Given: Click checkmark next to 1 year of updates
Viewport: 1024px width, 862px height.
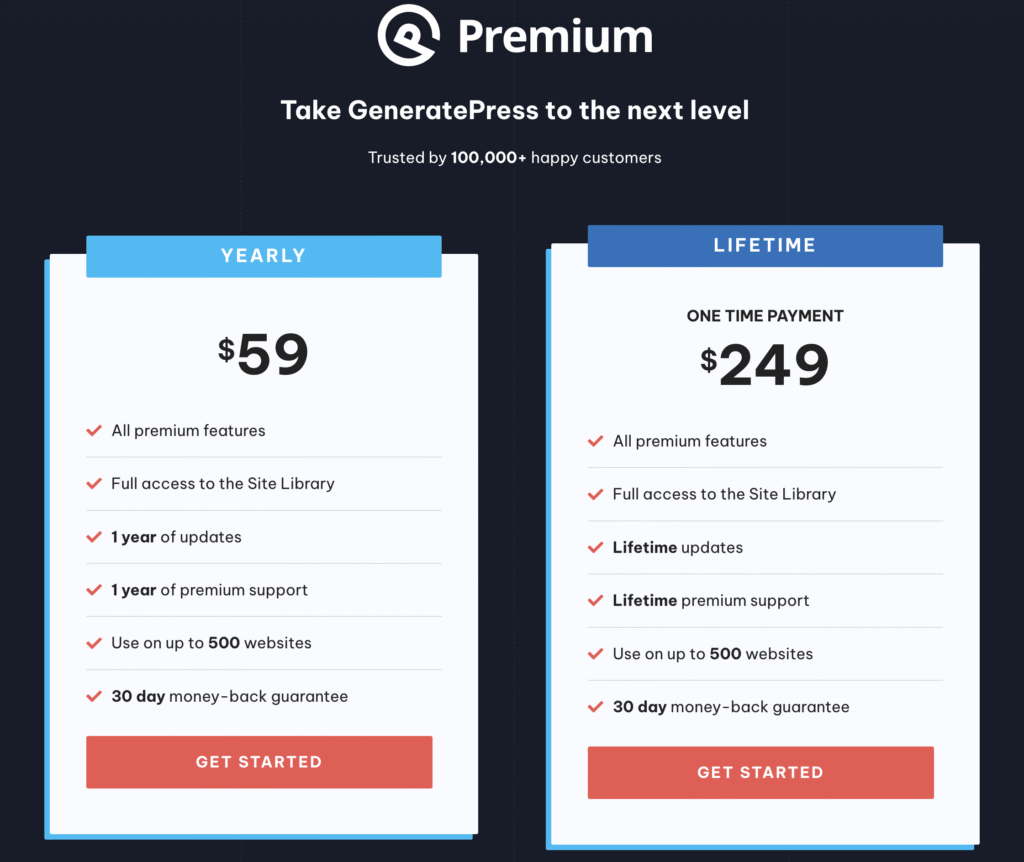Looking at the screenshot, I should tap(94, 537).
